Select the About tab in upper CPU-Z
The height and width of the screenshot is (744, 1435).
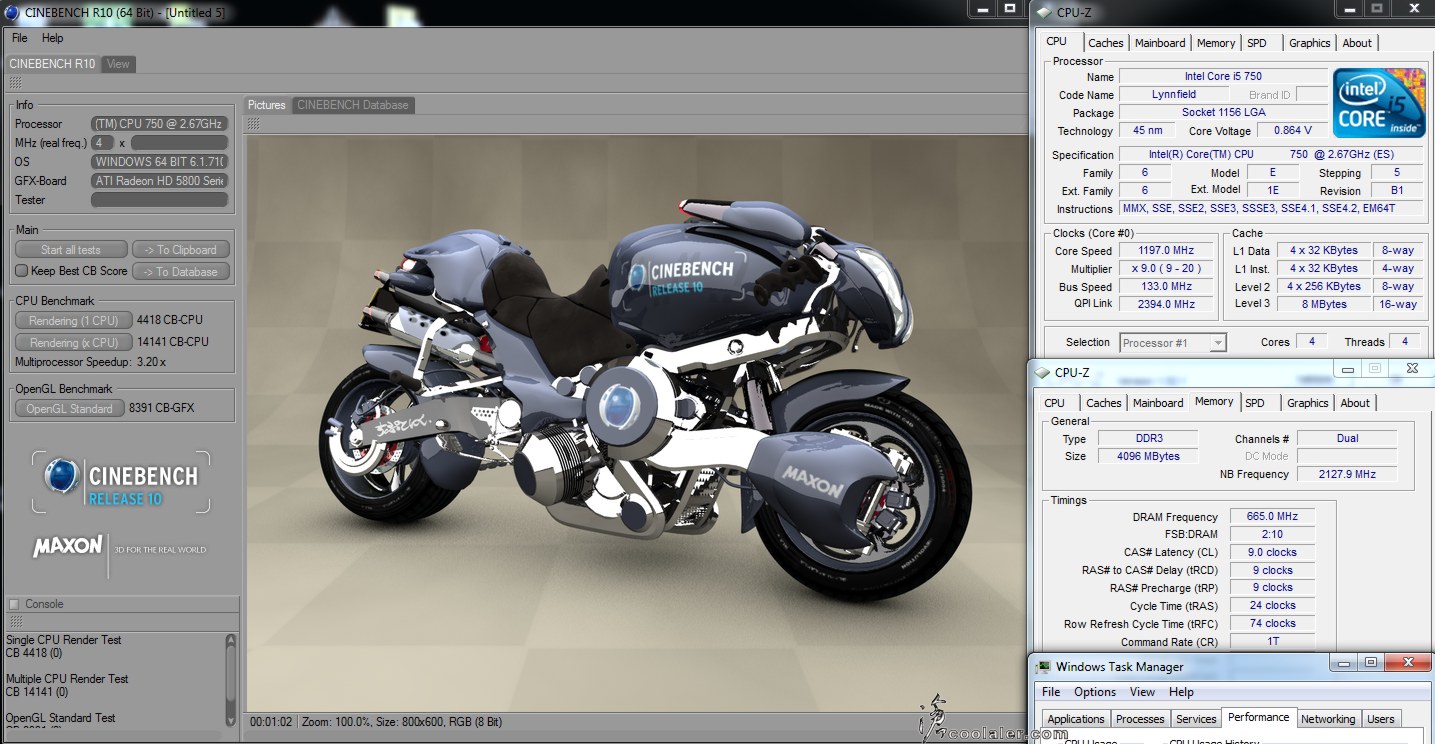(1357, 43)
